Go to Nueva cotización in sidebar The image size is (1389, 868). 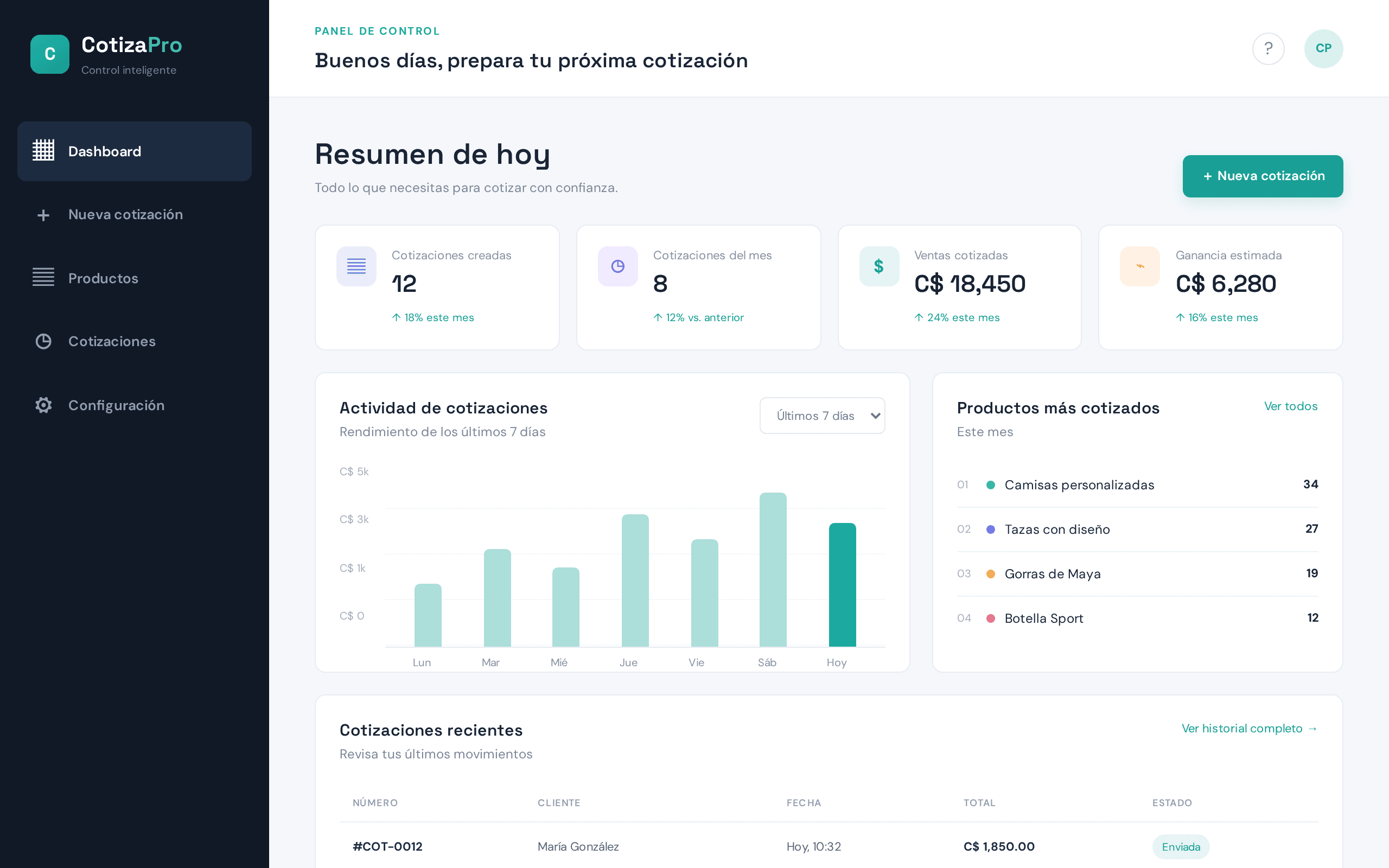135,215
